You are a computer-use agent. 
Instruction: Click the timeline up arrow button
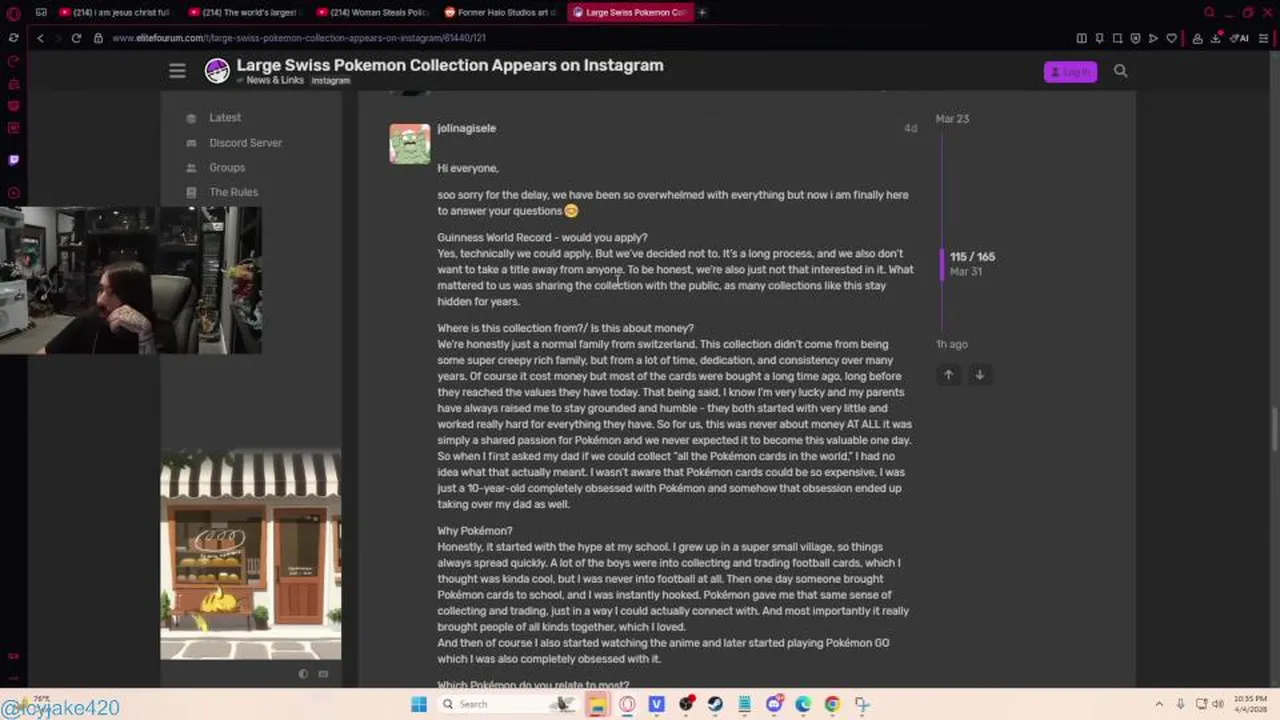[948, 375]
